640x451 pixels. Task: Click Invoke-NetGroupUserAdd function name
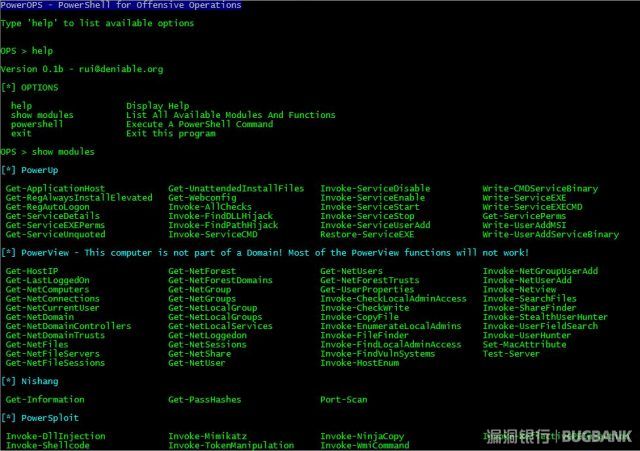pyautogui.click(x=540, y=271)
